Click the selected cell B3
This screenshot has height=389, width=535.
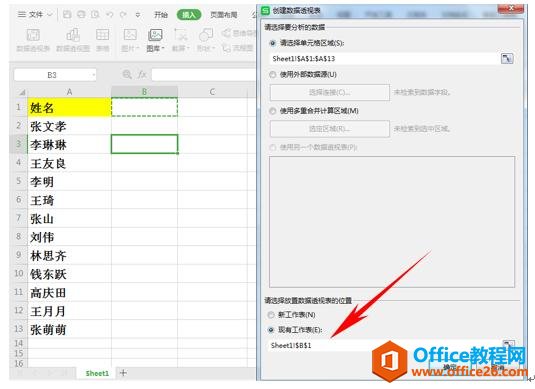coord(144,144)
